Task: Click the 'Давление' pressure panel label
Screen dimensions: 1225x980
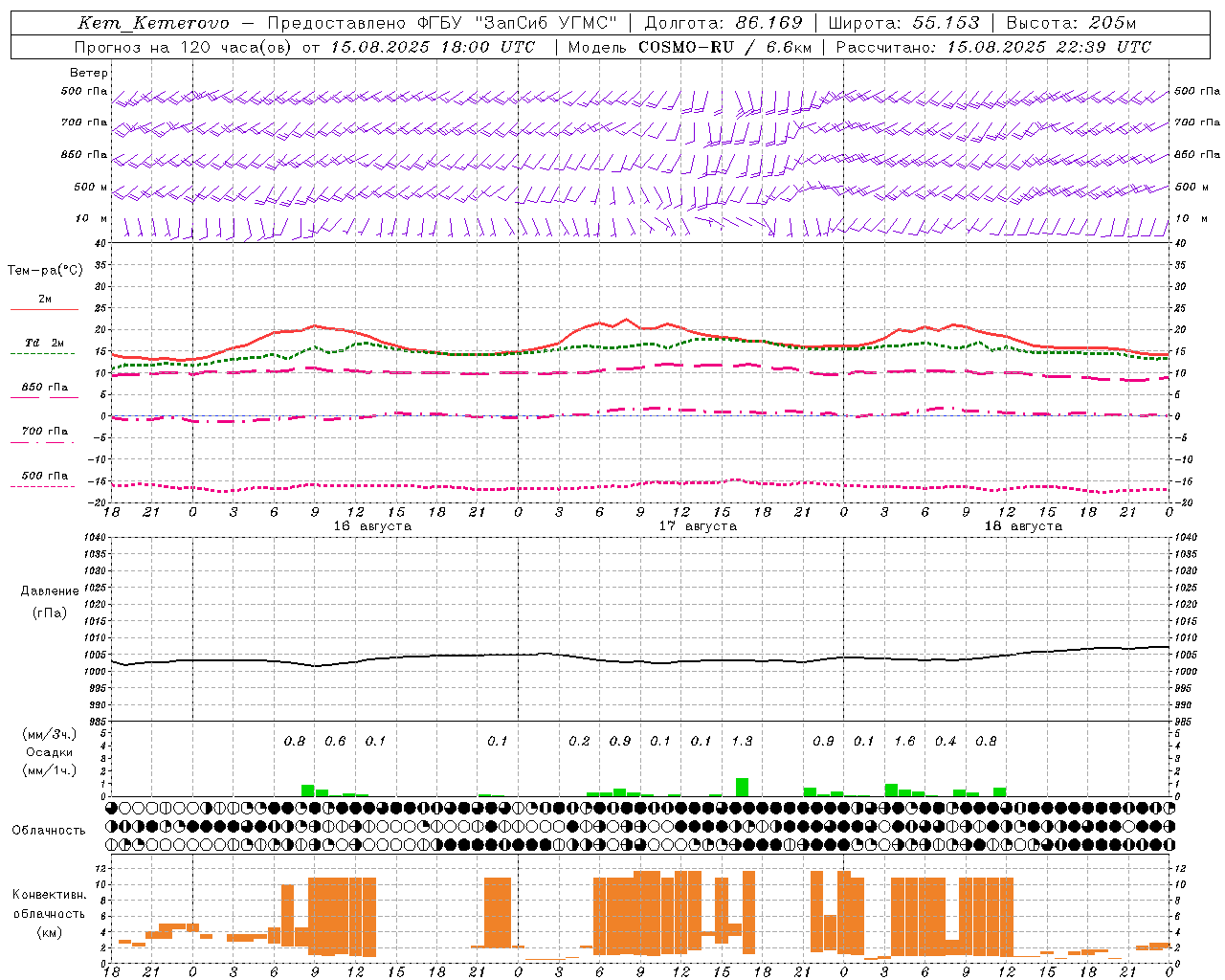Action: point(49,591)
